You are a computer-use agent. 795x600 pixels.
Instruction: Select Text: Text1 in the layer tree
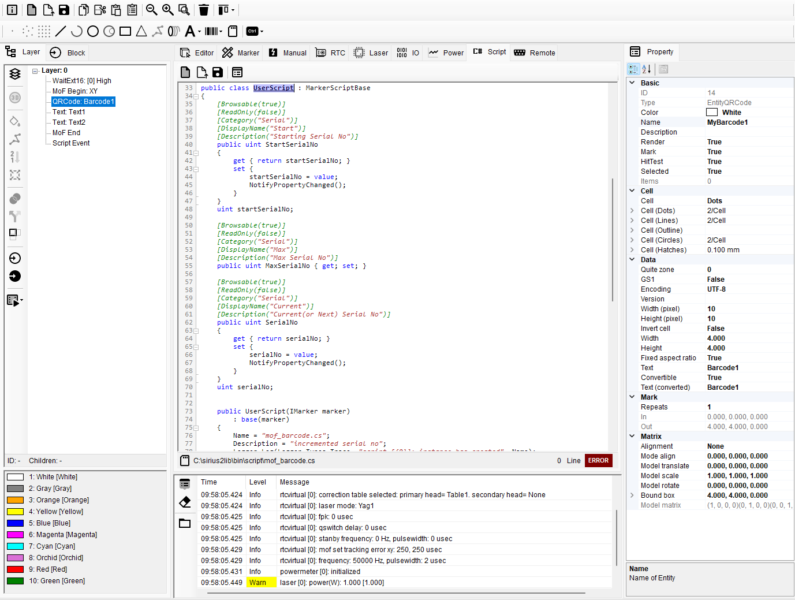click(68, 112)
